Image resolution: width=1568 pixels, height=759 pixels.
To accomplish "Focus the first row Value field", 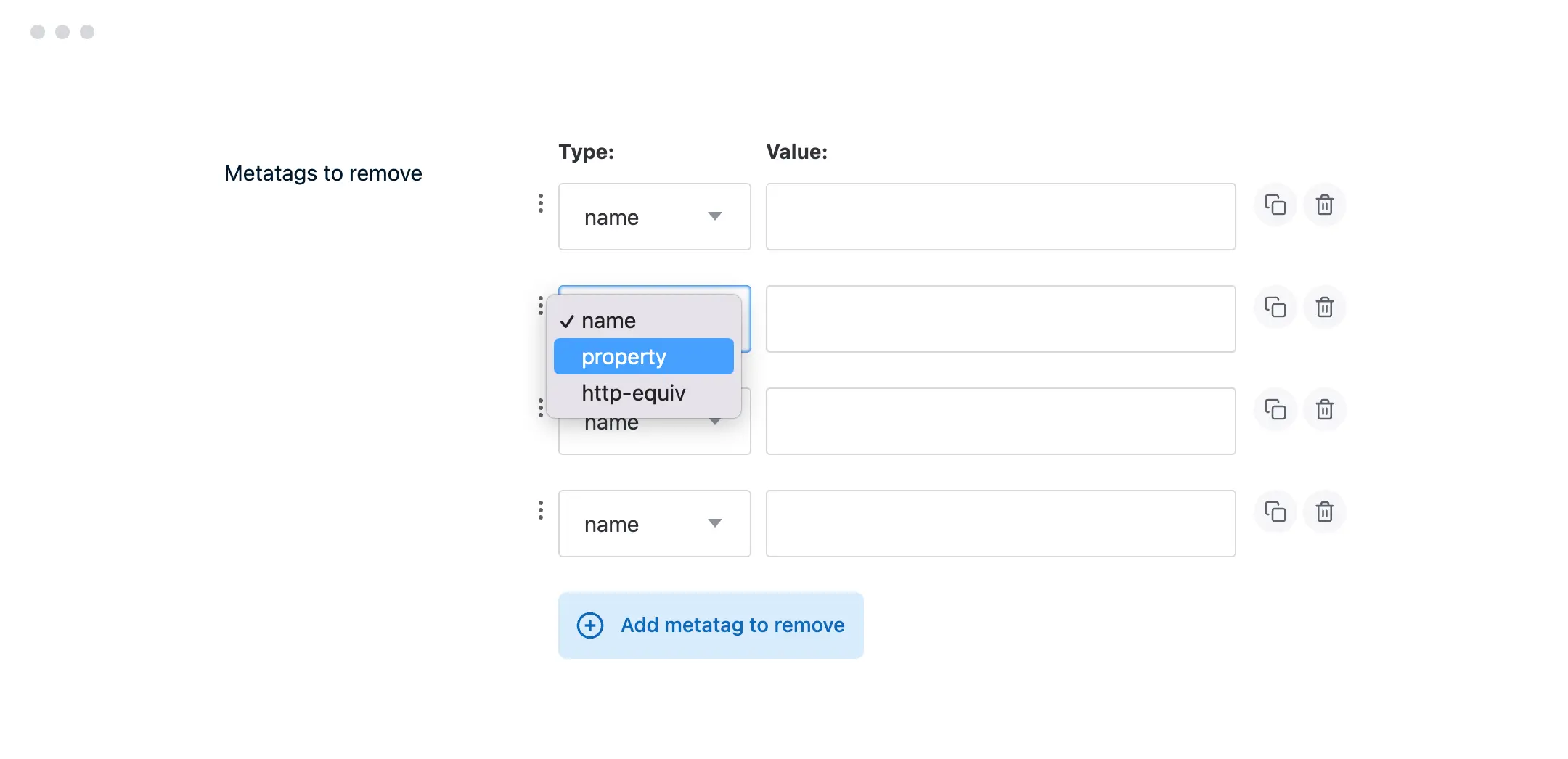I will pos(1000,216).
